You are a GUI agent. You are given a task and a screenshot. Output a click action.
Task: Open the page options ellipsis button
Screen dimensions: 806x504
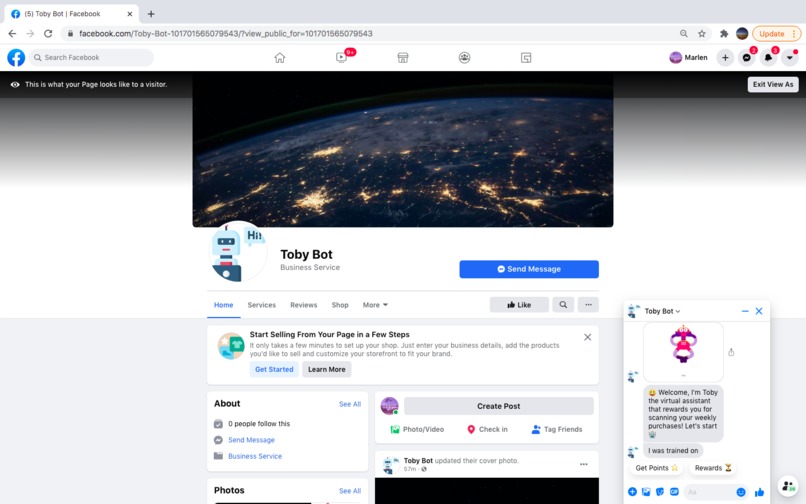point(588,305)
